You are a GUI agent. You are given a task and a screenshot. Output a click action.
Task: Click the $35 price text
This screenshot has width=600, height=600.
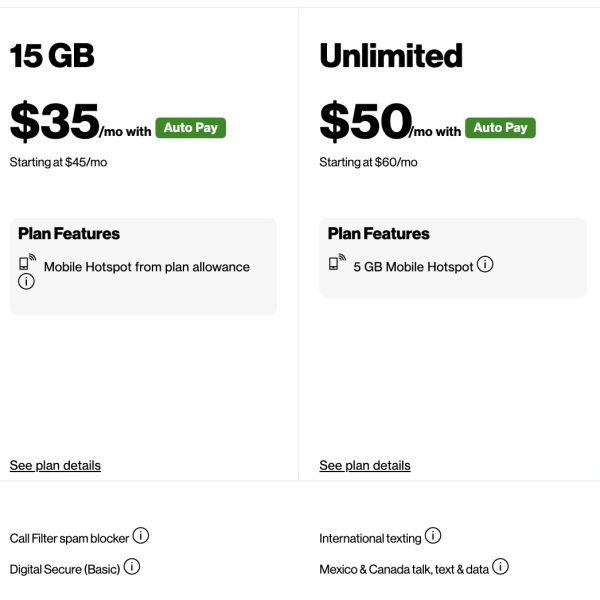tap(54, 122)
